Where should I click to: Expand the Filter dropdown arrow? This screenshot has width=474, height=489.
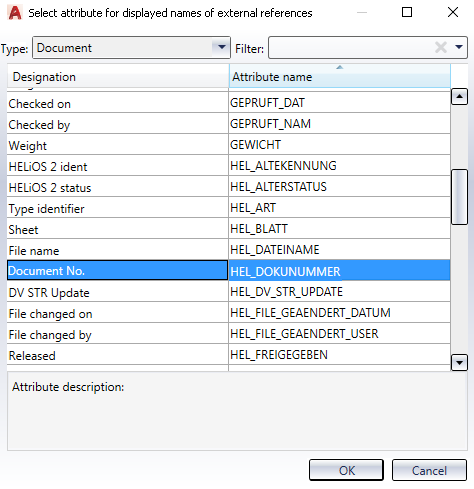(459, 47)
